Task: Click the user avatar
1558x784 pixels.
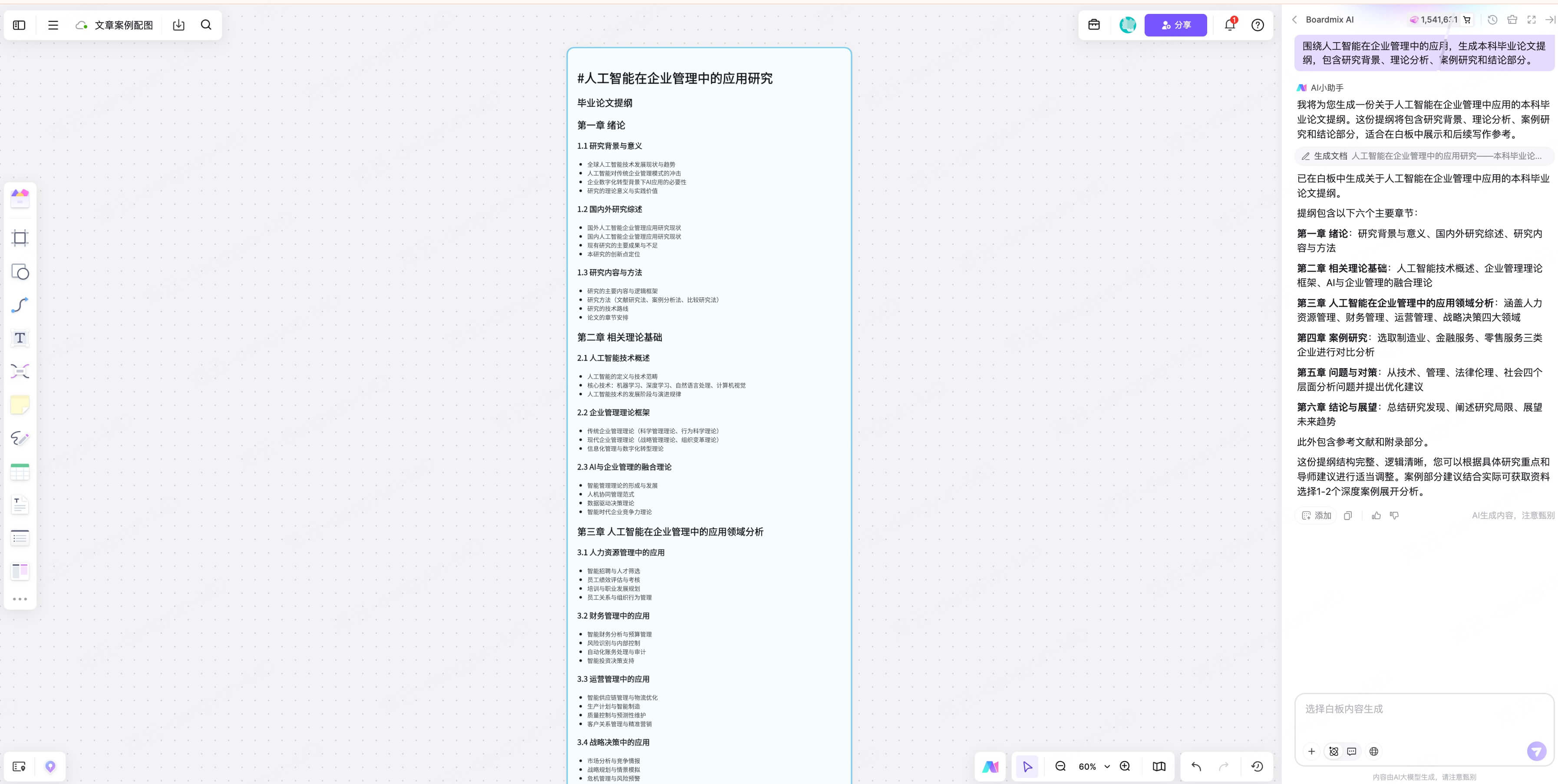Action: coord(1127,25)
